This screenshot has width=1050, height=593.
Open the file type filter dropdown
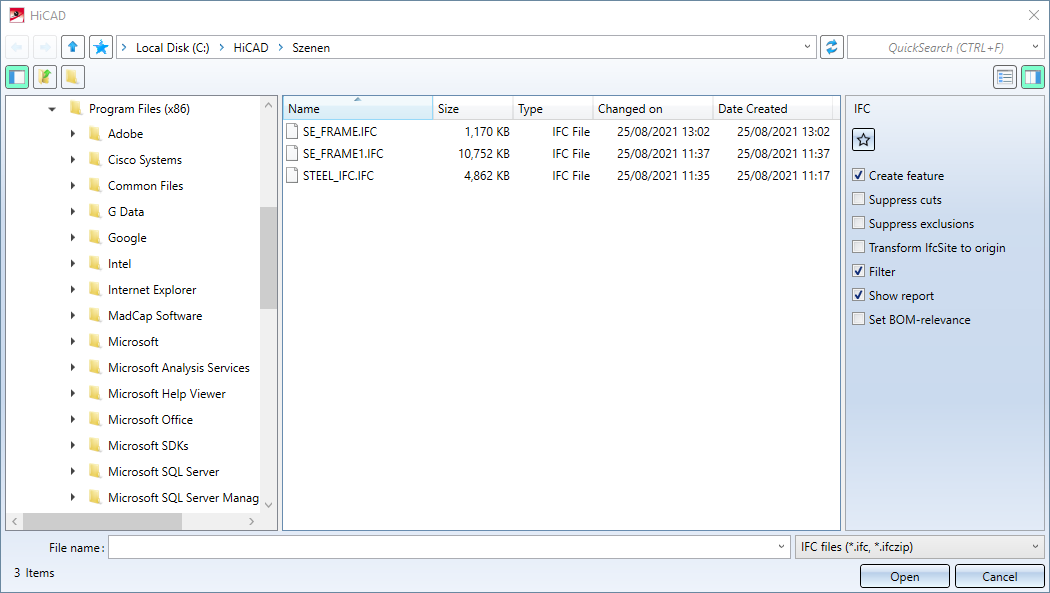point(1035,547)
